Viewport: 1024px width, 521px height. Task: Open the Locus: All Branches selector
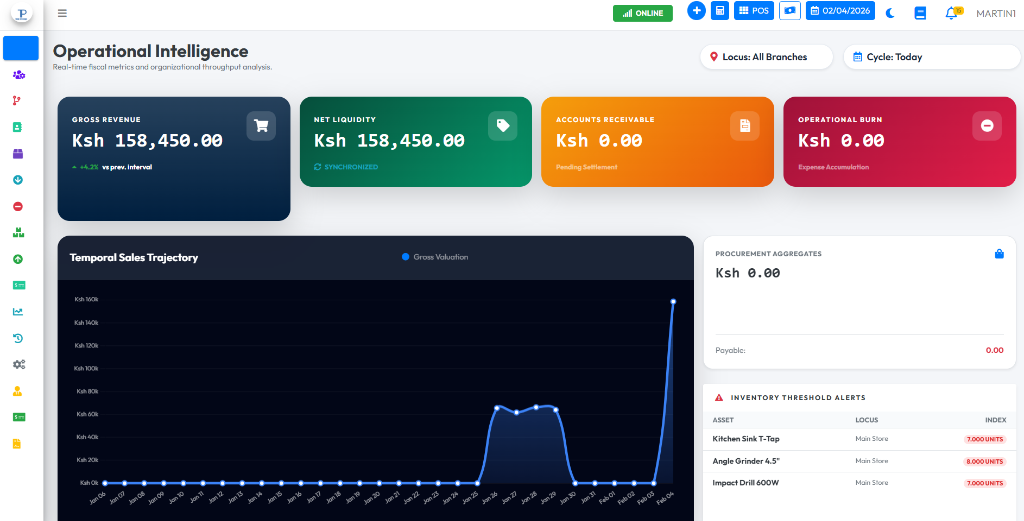pyautogui.click(x=766, y=57)
